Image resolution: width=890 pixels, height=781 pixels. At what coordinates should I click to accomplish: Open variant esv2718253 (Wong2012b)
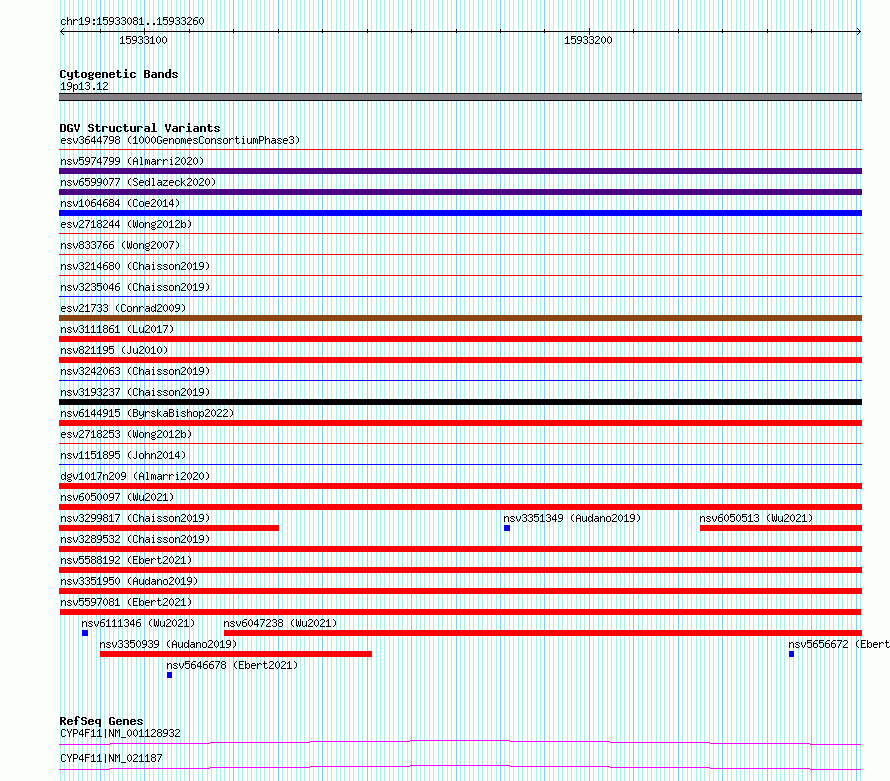126,434
